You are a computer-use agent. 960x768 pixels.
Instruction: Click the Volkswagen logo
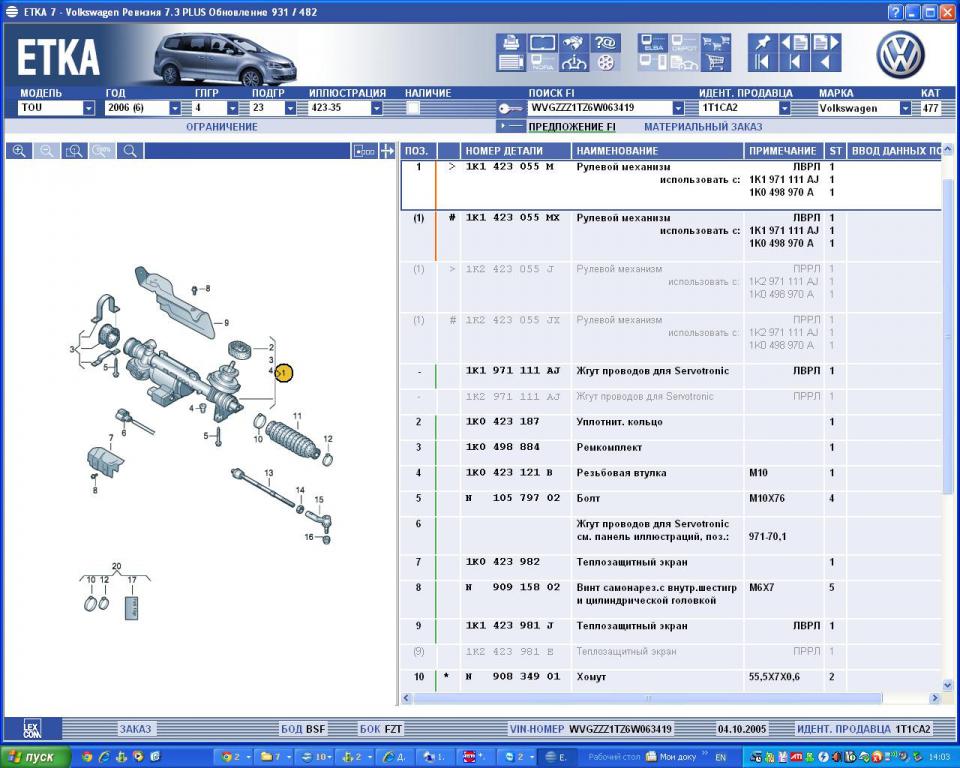pyautogui.click(x=900, y=55)
